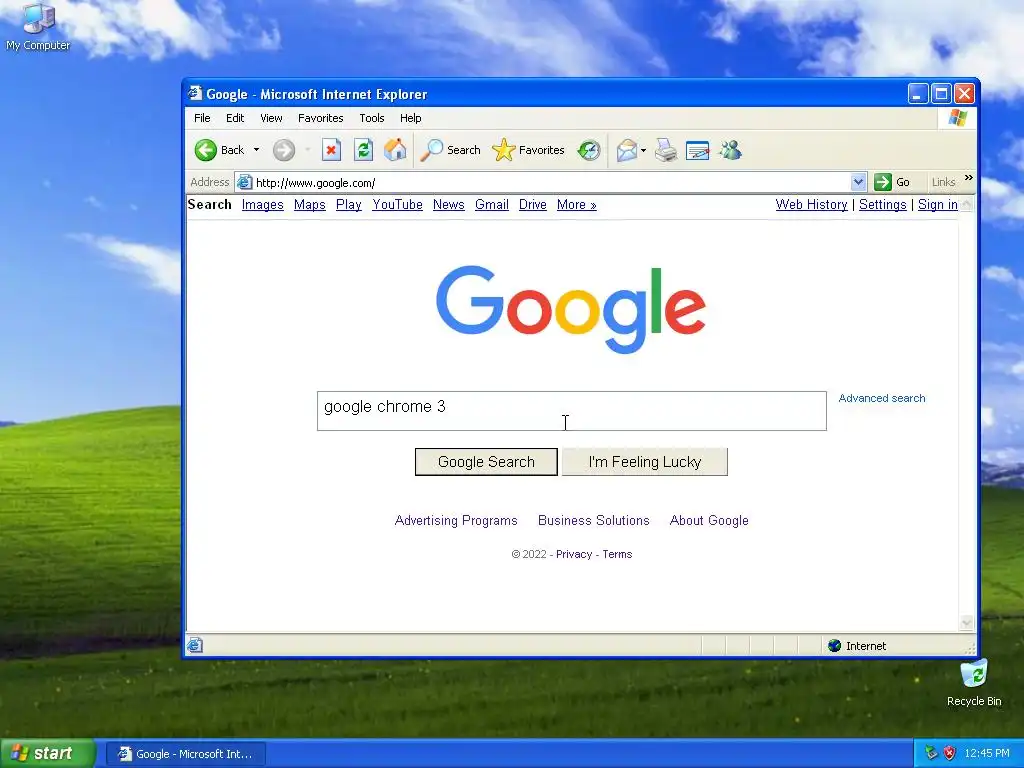Open the Help menu

(x=411, y=118)
